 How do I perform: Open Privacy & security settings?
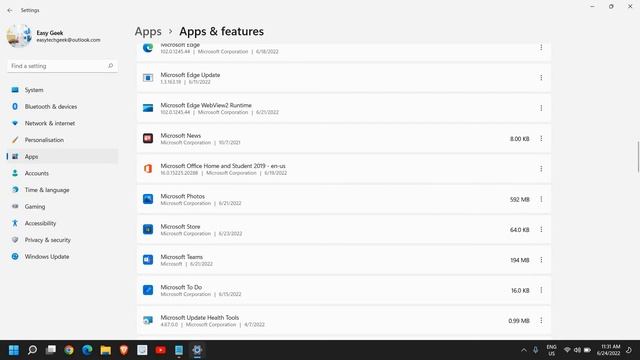[x=62, y=240]
